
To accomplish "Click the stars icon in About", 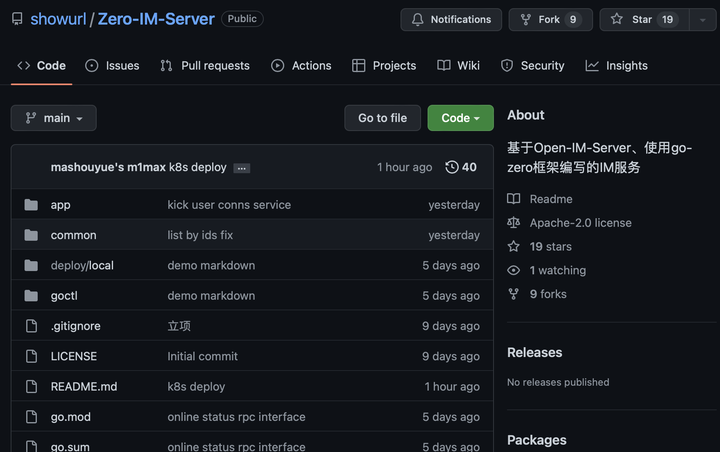I will pos(514,247).
